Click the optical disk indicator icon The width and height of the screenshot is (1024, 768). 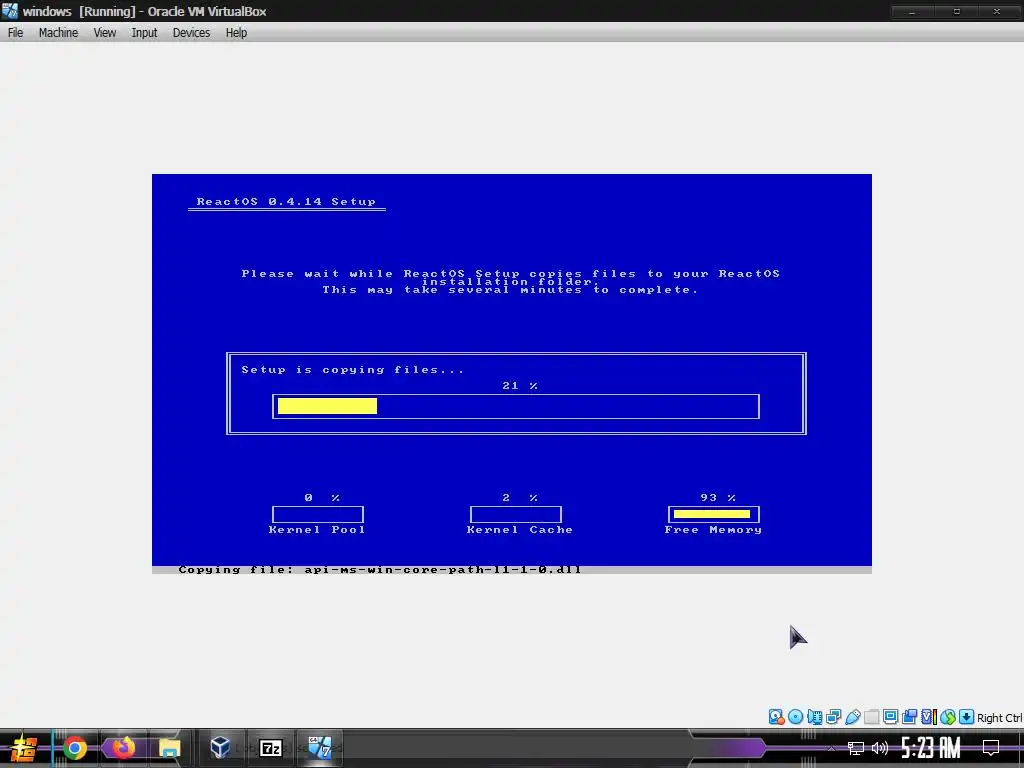pyautogui.click(x=795, y=717)
